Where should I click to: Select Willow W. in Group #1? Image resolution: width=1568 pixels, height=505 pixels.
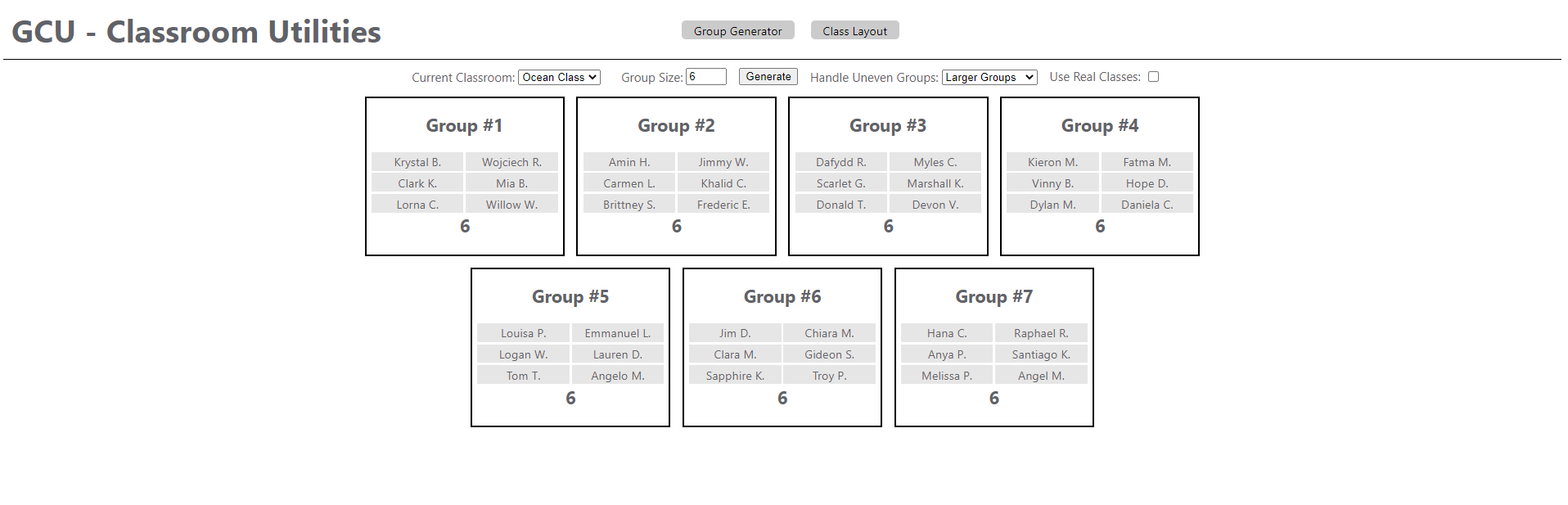[x=512, y=204]
